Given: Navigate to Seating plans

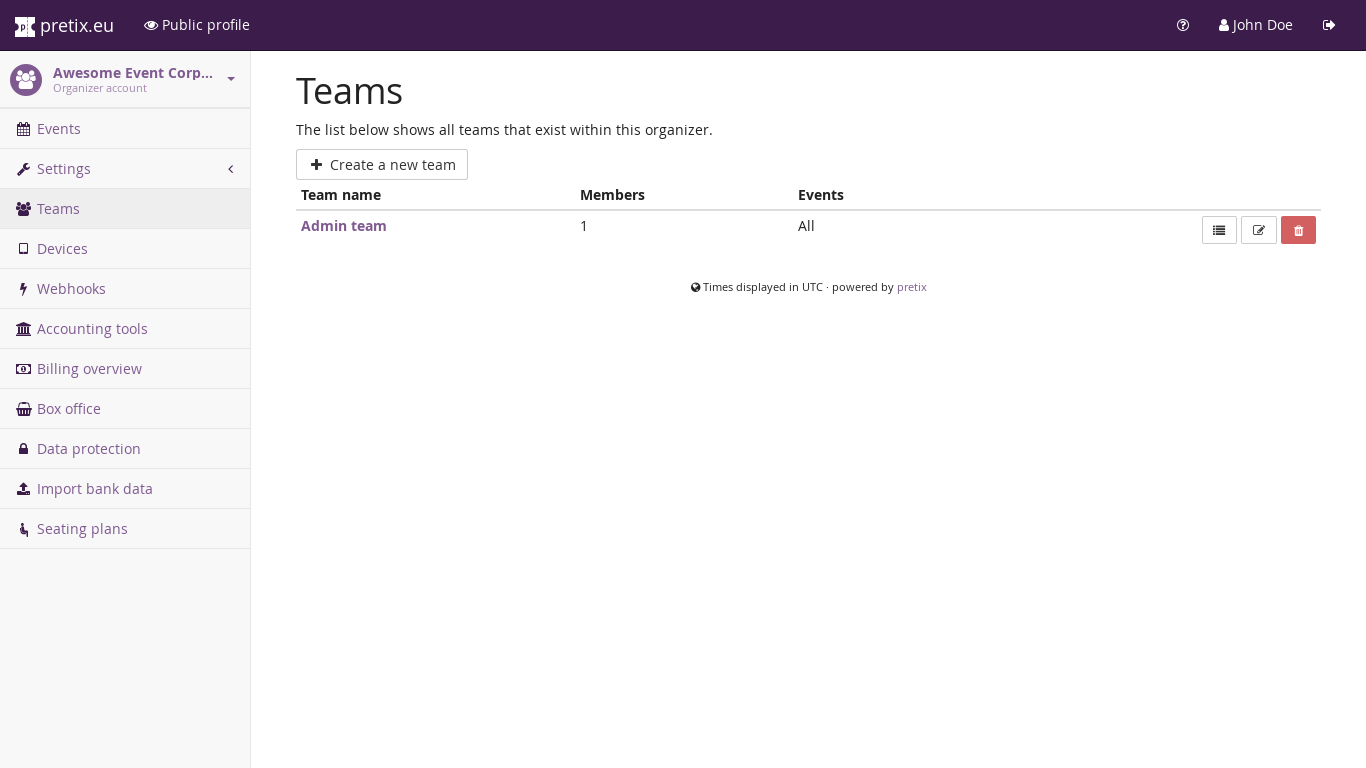Looking at the screenshot, I should point(82,529).
